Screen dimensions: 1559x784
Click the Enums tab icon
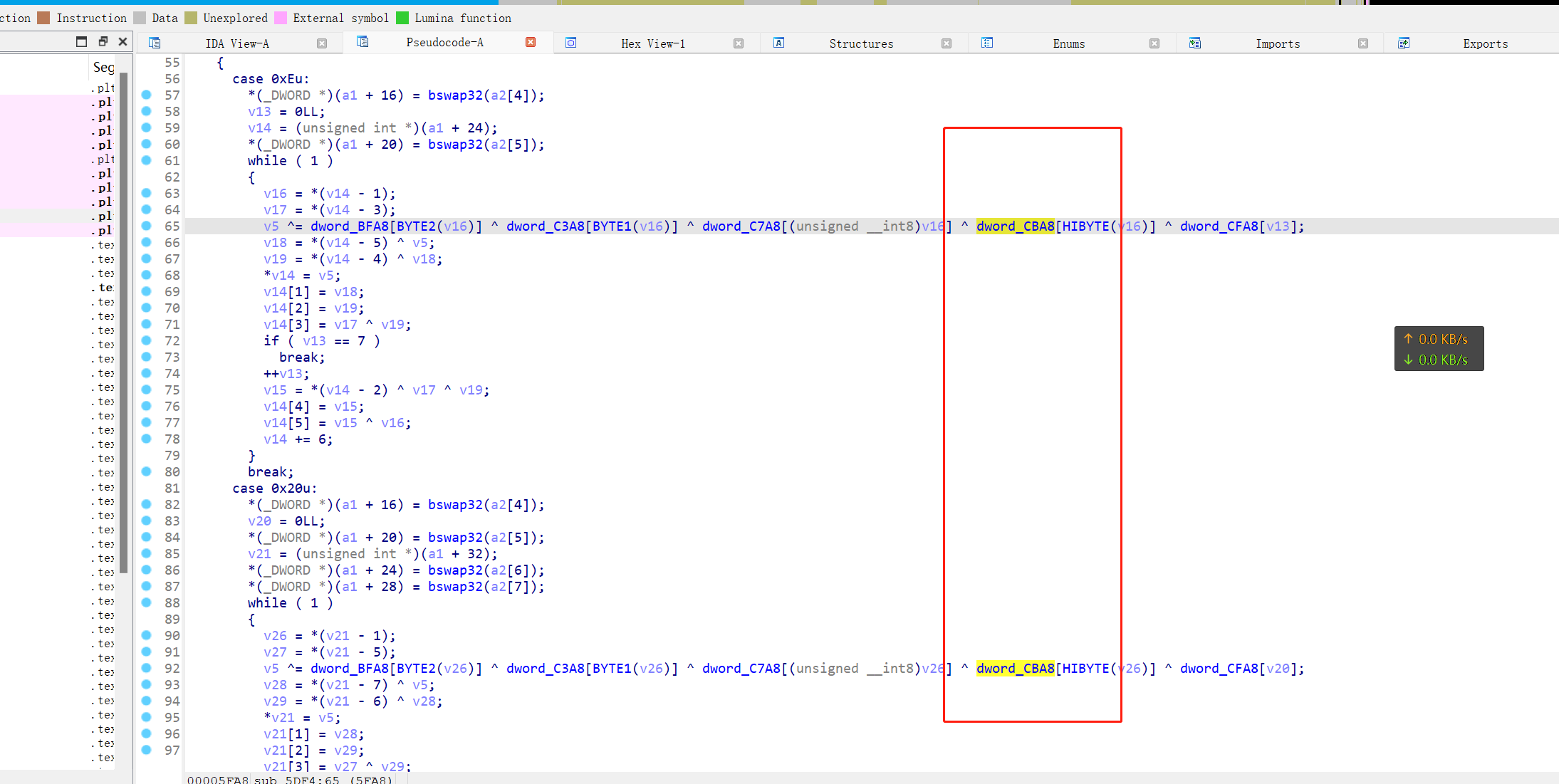click(987, 43)
